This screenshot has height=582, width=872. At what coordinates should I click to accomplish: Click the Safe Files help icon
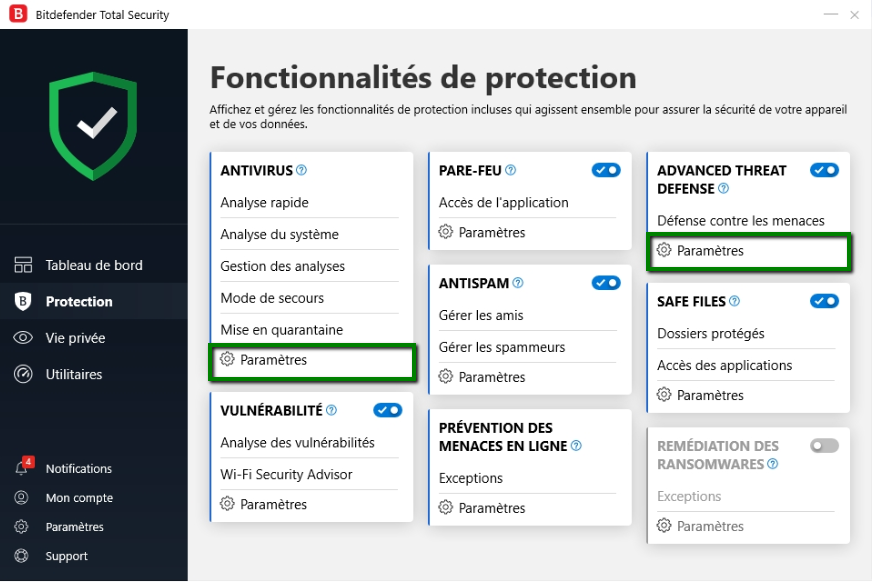point(734,301)
